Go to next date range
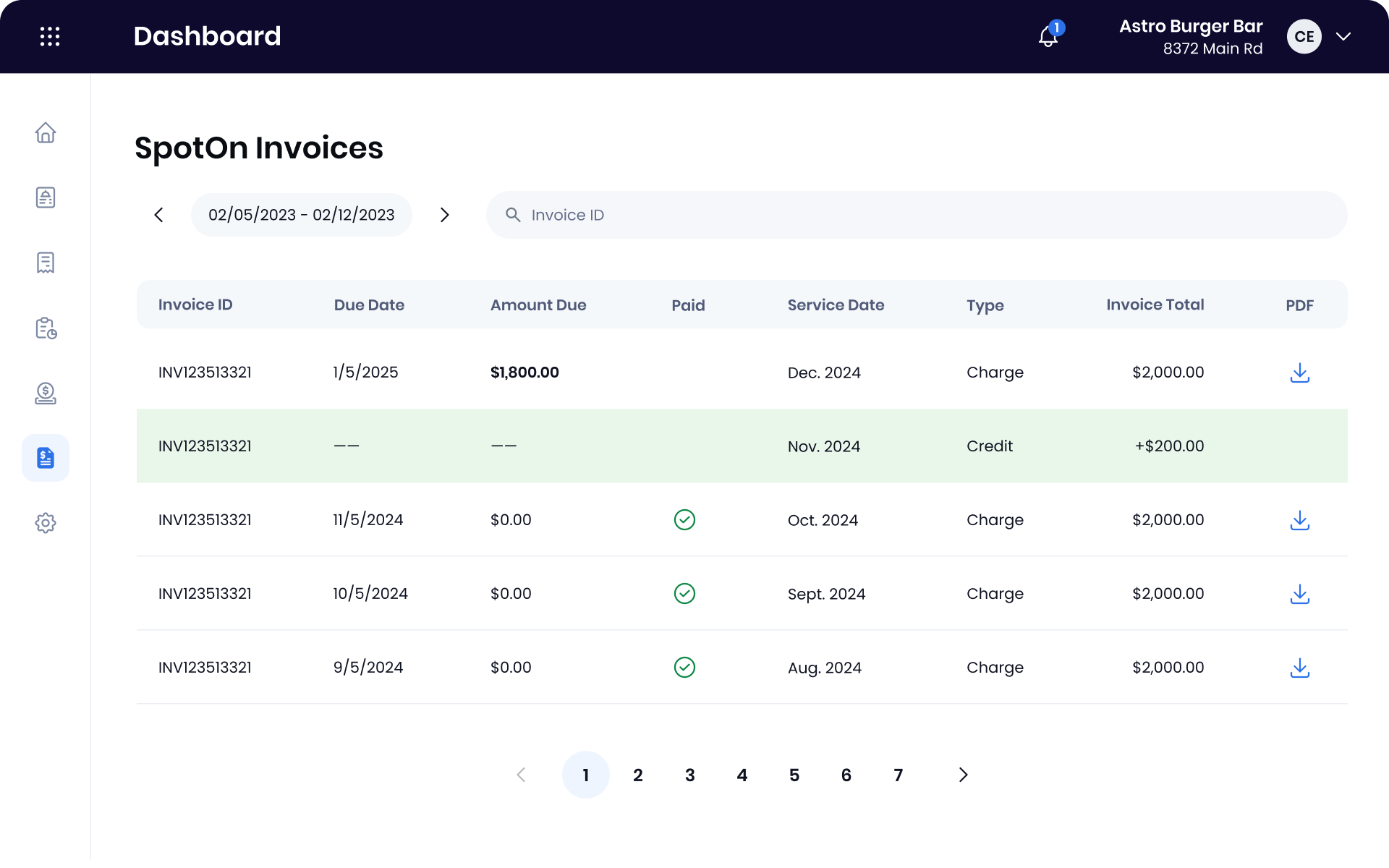1389x868 pixels. [445, 215]
